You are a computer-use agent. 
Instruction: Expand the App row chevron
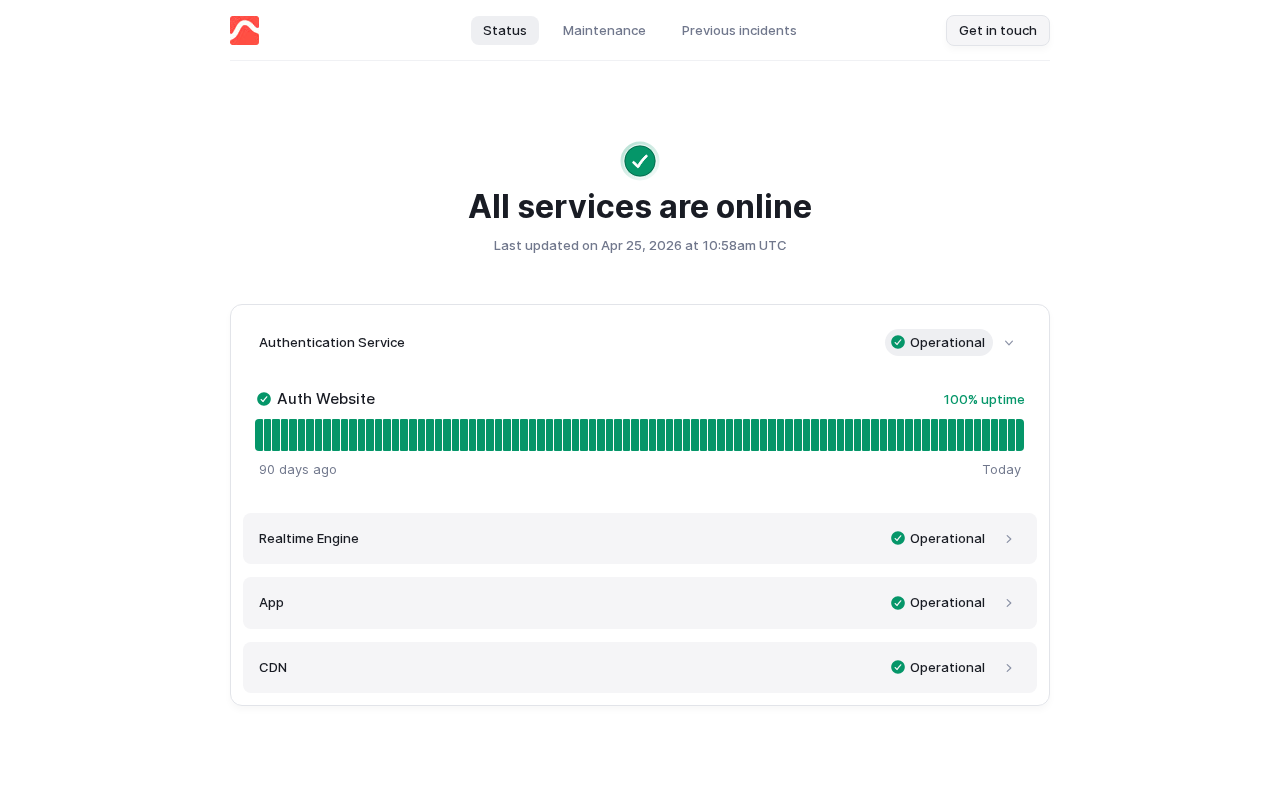pos(1009,603)
